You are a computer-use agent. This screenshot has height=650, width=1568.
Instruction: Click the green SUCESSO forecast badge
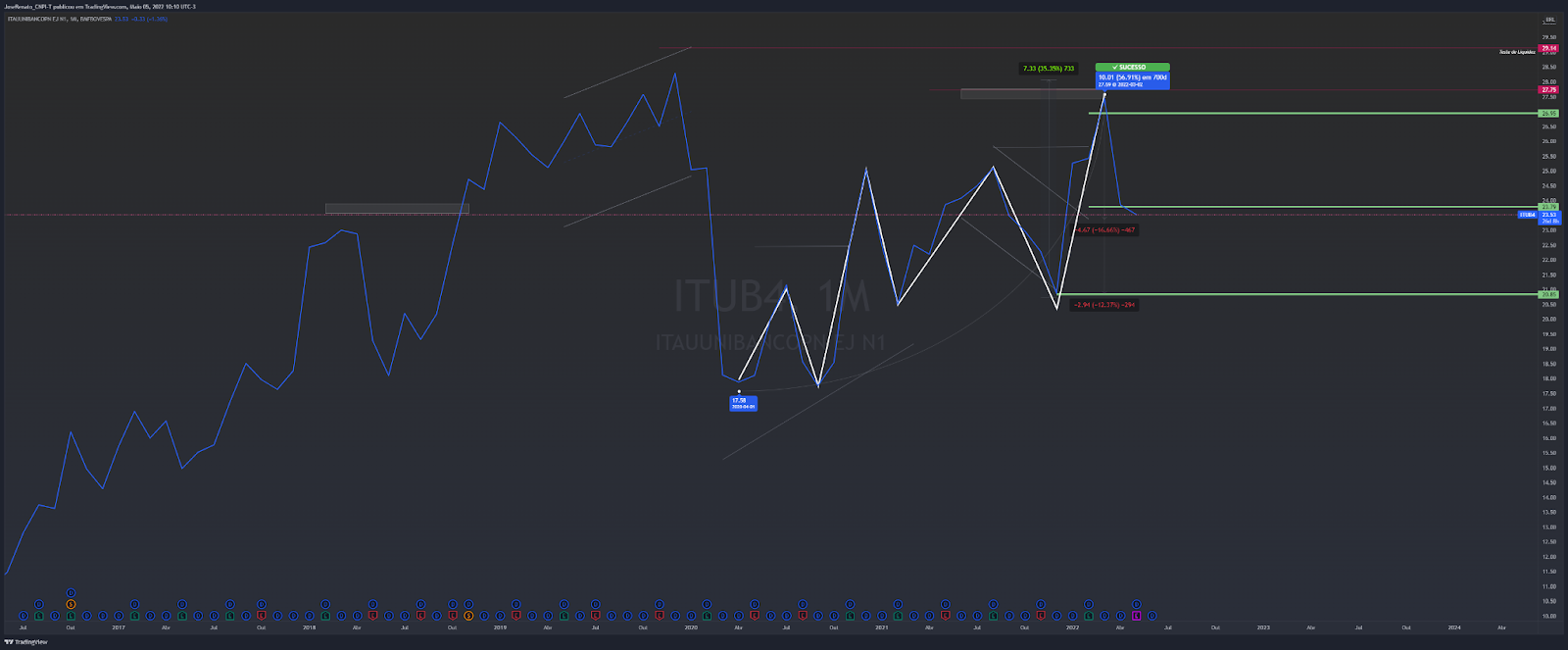pyautogui.click(x=1132, y=67)
